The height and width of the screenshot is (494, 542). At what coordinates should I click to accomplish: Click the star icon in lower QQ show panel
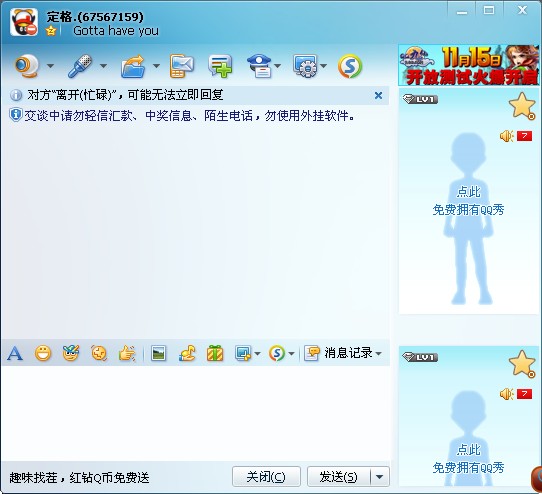coord(522,363)
